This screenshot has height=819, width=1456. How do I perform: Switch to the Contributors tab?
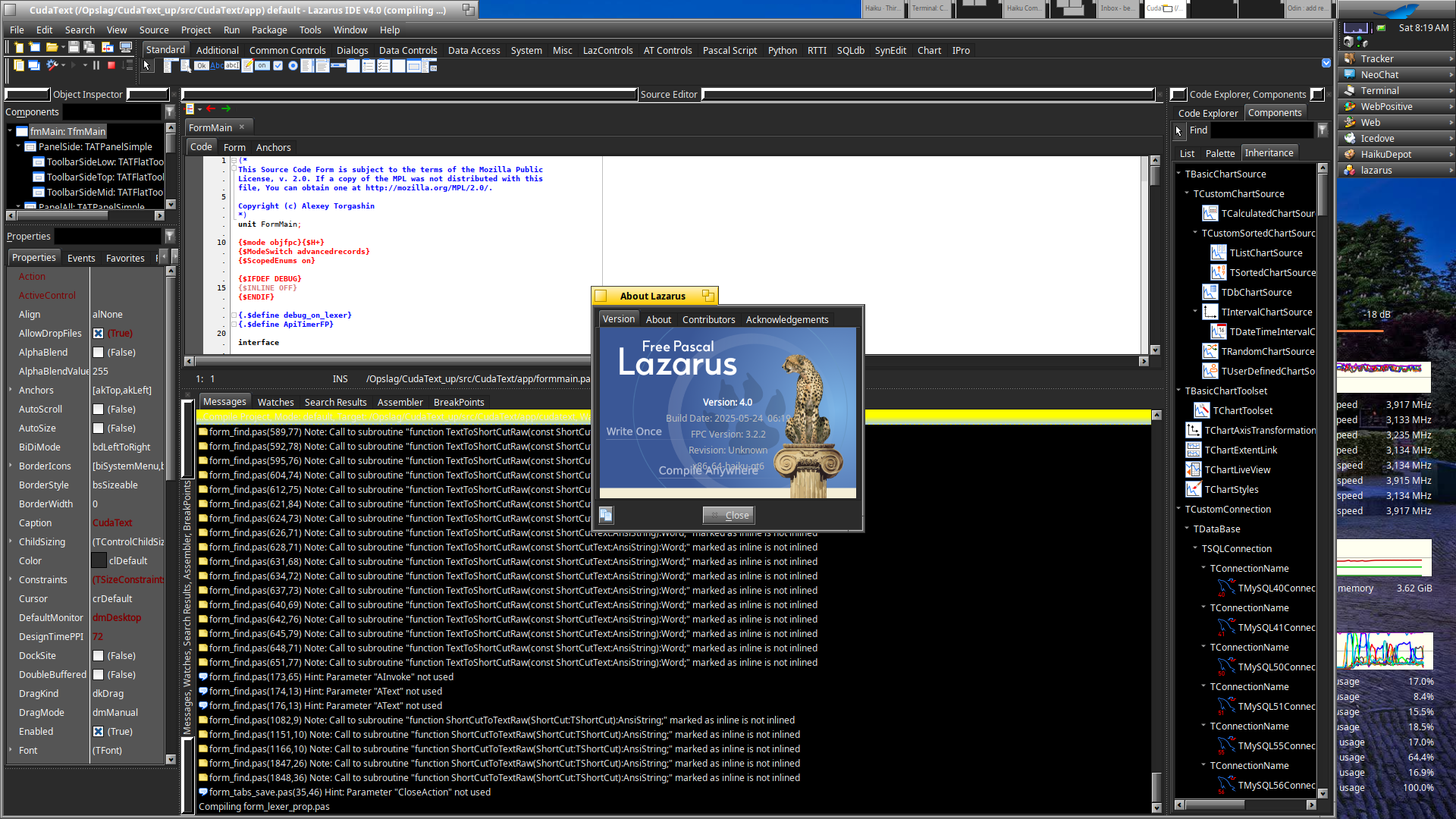(708, 319)
